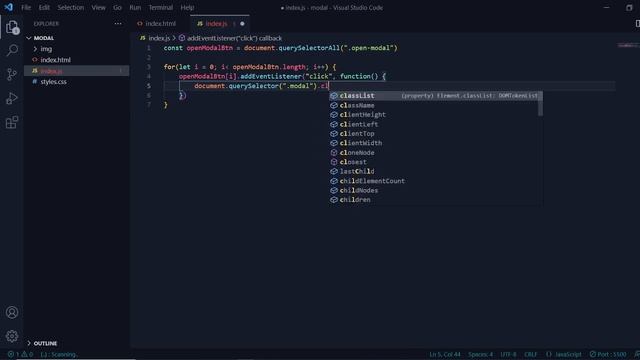Screen dimensions: 640x360
Task: Click the closest method icon
Action: tap(334, 162)
